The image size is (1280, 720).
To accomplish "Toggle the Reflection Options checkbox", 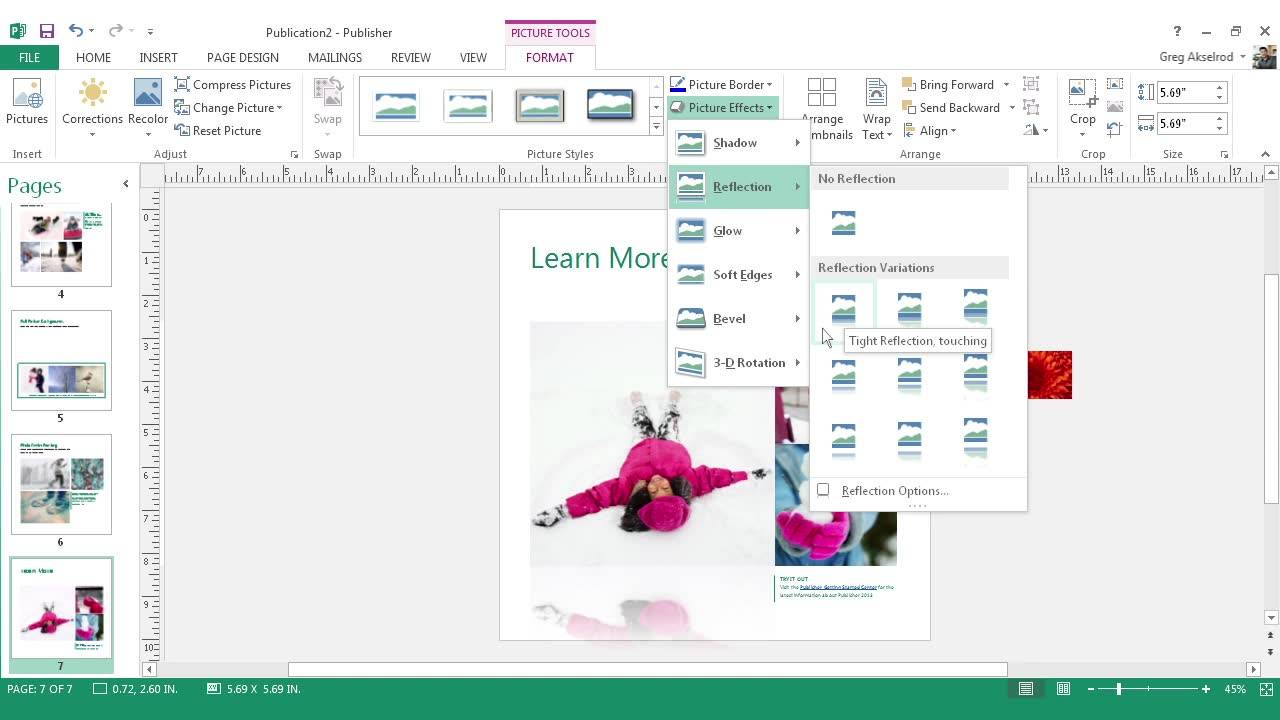I will click(x=823, y=490).
